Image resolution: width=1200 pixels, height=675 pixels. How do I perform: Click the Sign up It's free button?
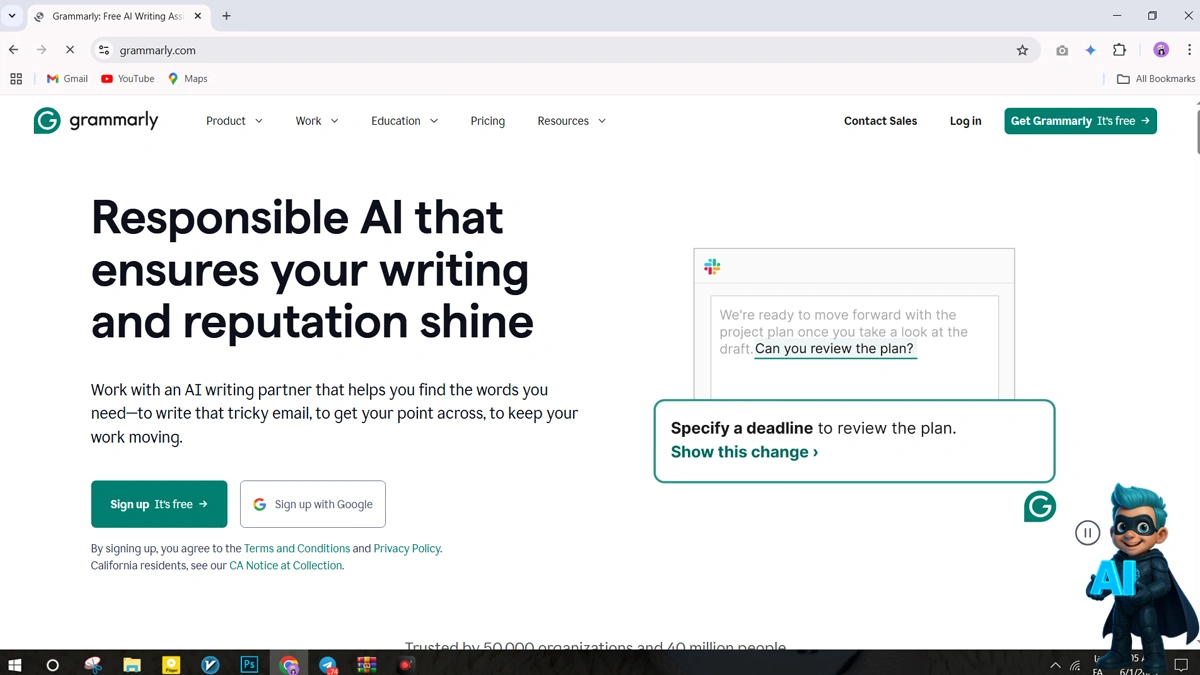pyautogui.click(x=159, y=504)
